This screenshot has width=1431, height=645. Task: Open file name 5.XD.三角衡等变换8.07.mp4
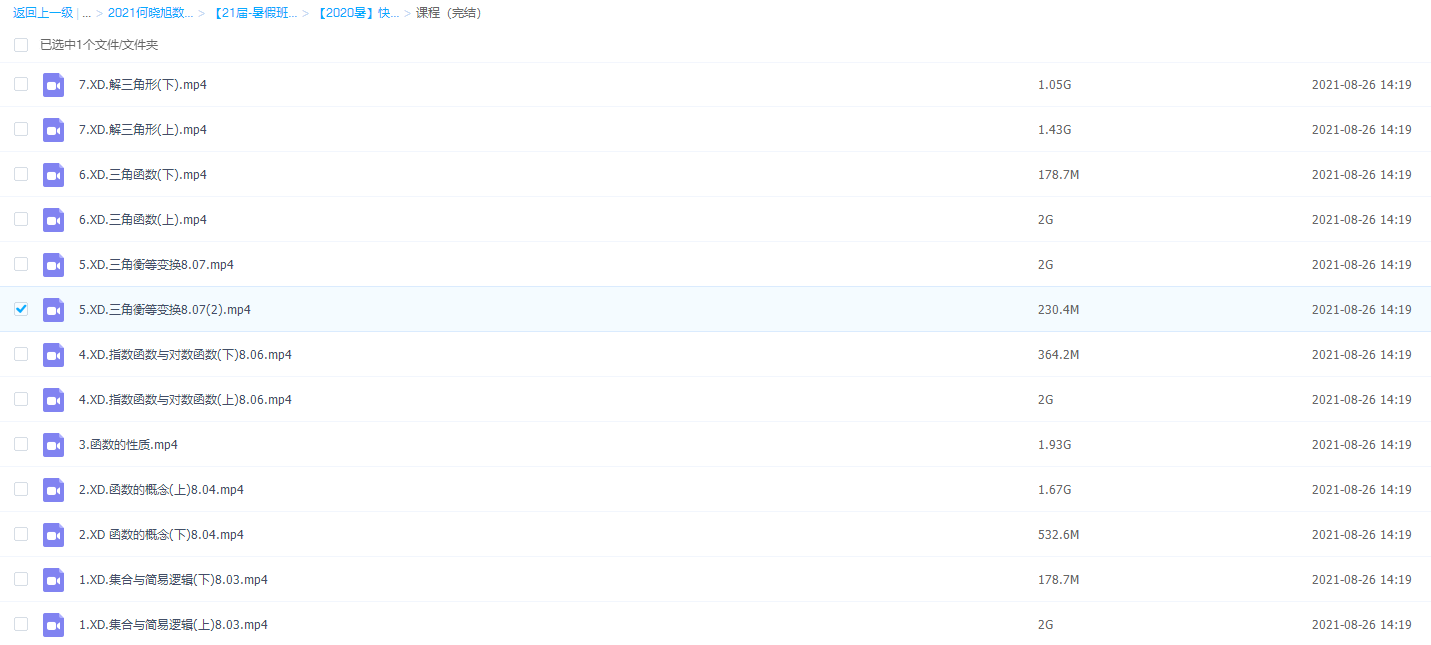tap(156, 265)
